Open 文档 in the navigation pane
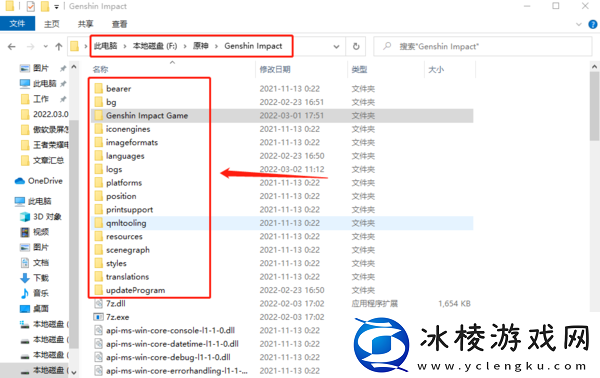This screenshot has height=378, width=600. [41, 262]
